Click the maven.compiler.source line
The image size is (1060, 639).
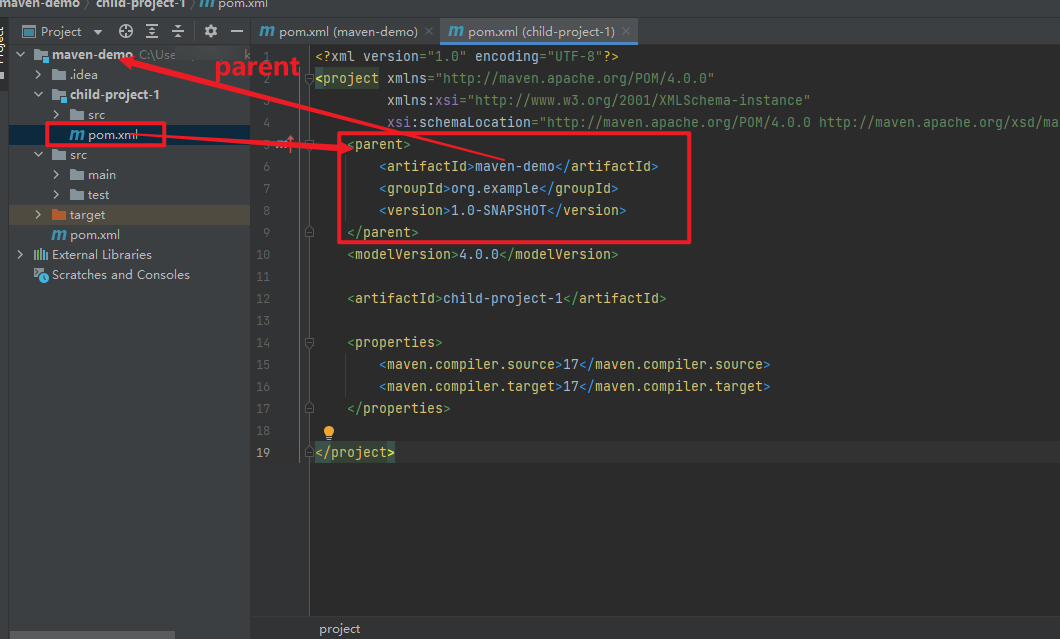tap(575, 364)
